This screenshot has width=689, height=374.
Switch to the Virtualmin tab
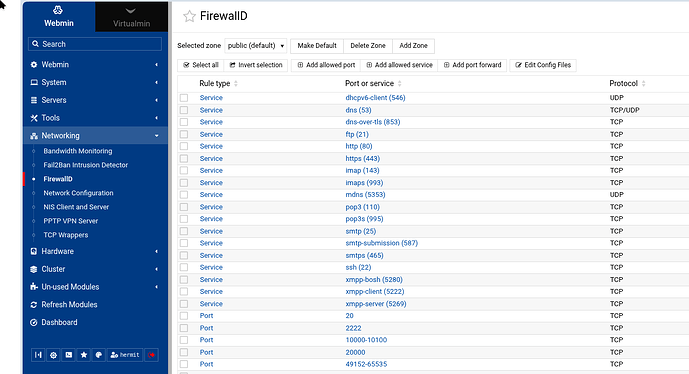tap(131, 17)
